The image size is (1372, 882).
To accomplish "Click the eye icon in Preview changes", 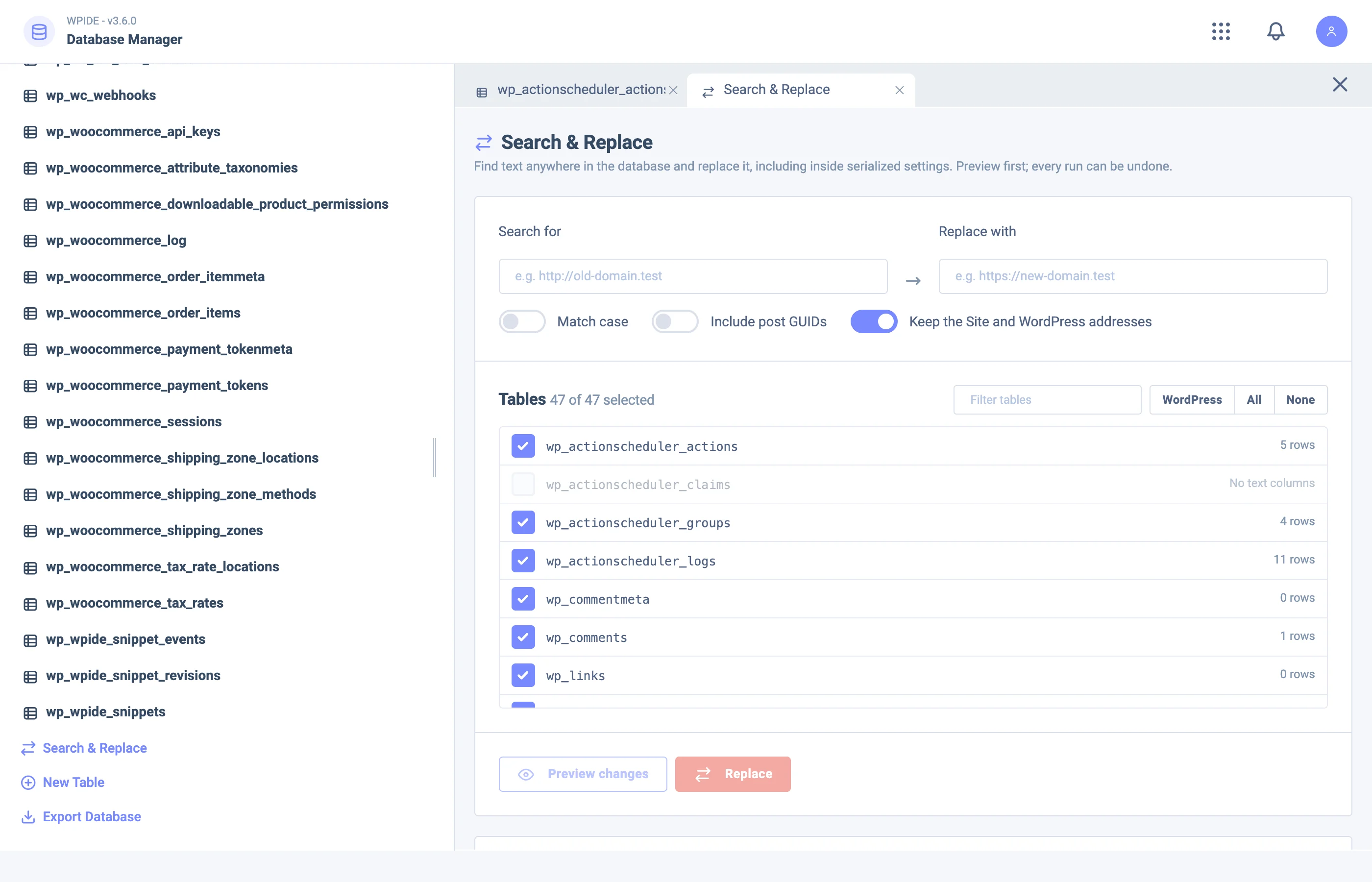I will coord(526,774).
